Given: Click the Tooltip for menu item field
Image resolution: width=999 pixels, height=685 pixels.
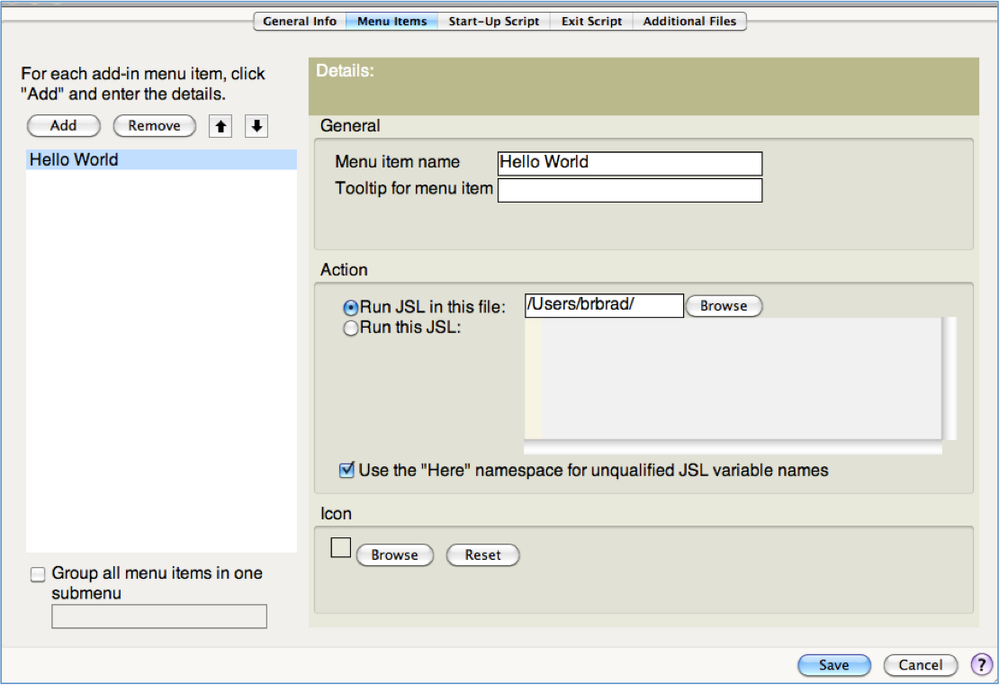Looking at the screenshot, I should pos(629,191).
